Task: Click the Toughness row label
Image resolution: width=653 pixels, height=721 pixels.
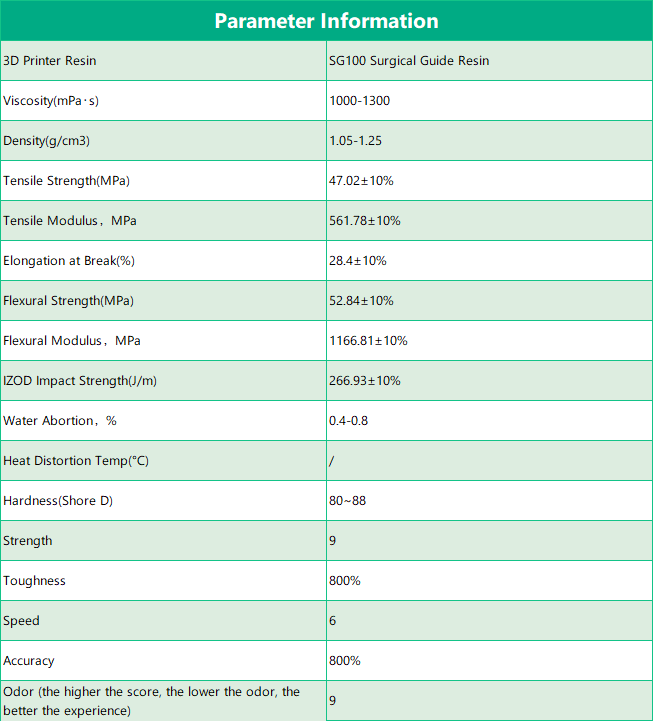Action: [34, 581]
